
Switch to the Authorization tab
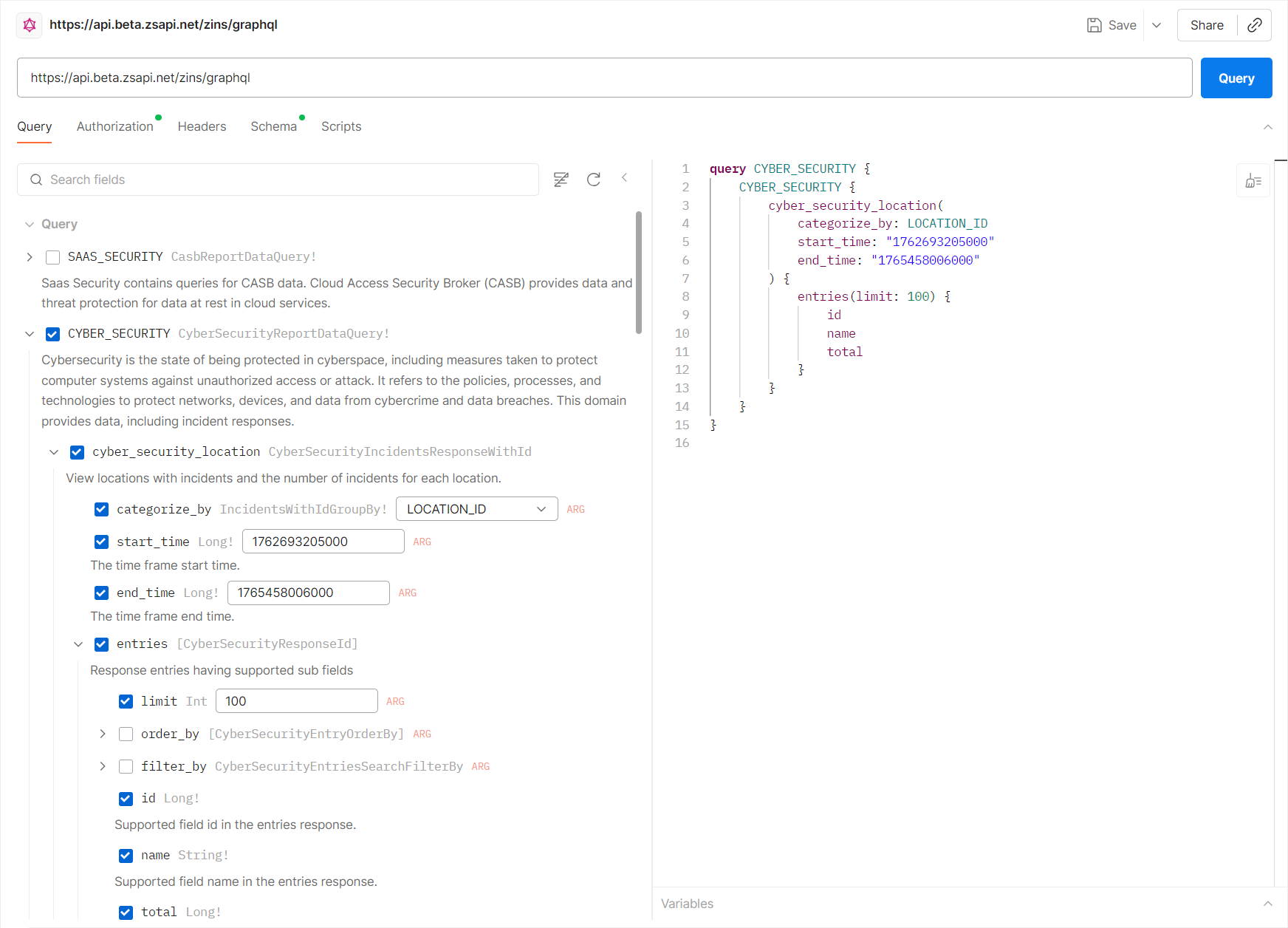tap(115, 127)
